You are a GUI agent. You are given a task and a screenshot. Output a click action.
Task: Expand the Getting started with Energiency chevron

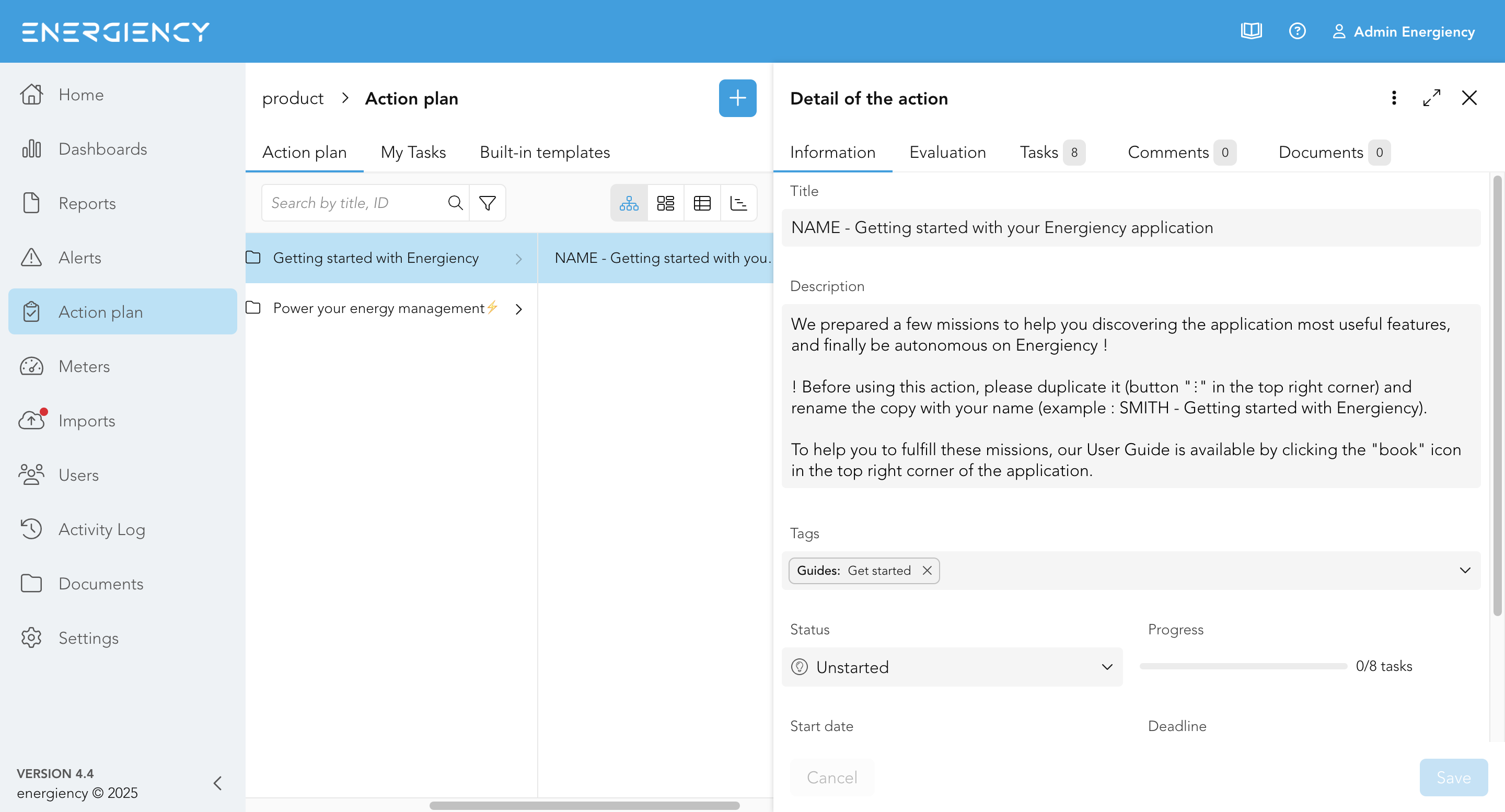coord(518,259)
